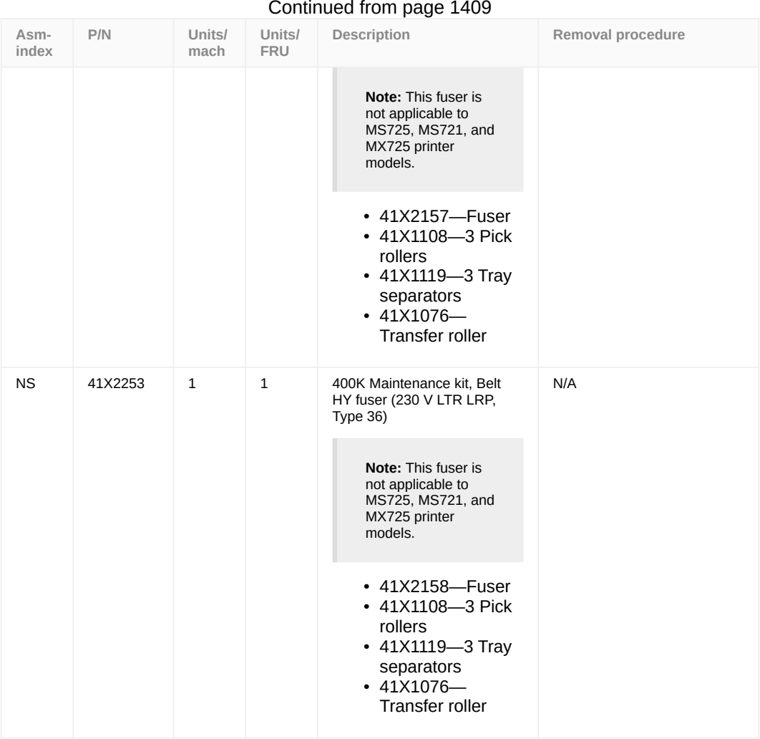The image size is (760, 739).
Task: Click the Units/mach column header
Action: tap(209, 43)
